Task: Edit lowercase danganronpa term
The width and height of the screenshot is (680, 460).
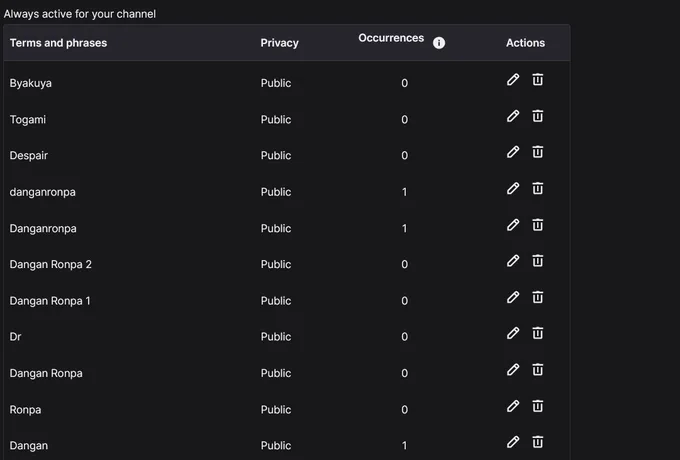Action: coord(513,189)
